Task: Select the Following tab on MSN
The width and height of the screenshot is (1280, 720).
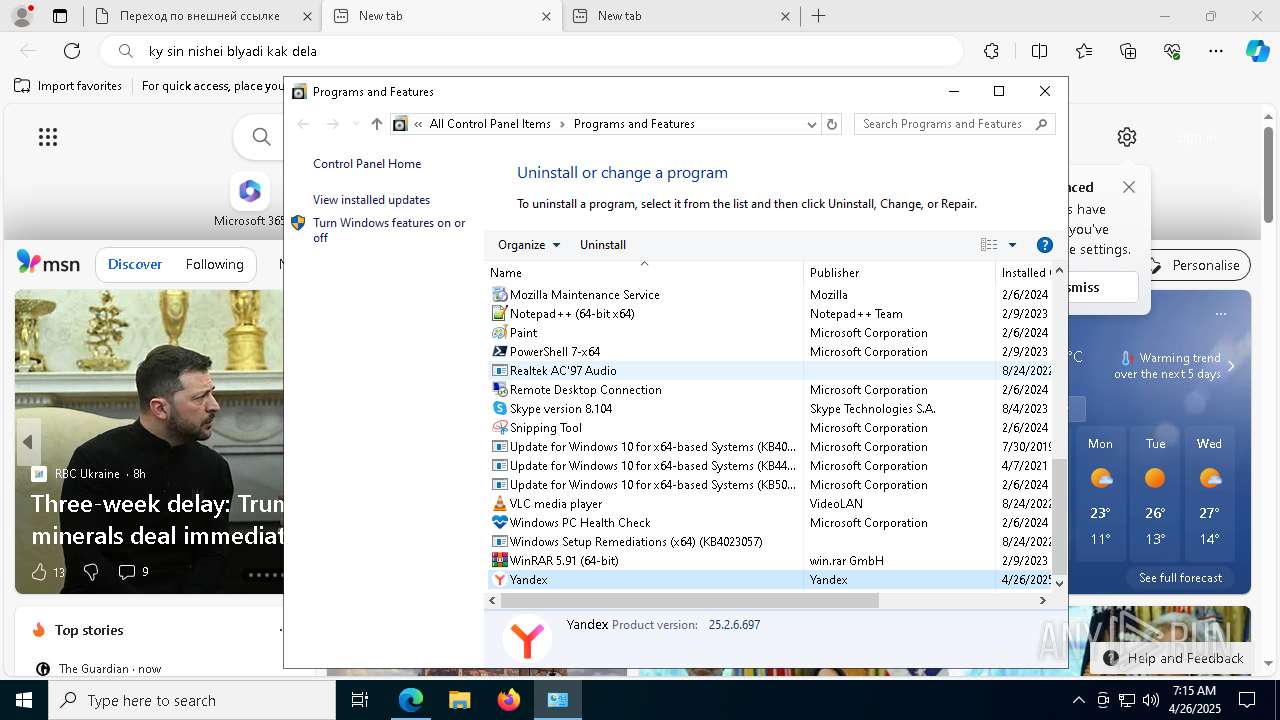Action: pos(214,264)
